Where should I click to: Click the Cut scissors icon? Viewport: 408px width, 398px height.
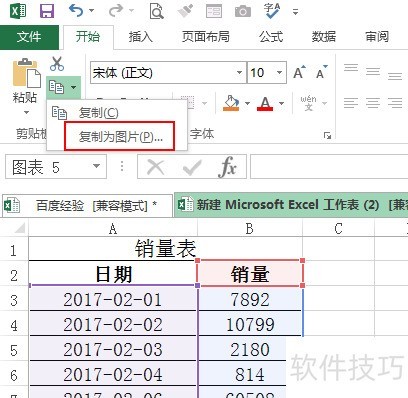[57, 64]
